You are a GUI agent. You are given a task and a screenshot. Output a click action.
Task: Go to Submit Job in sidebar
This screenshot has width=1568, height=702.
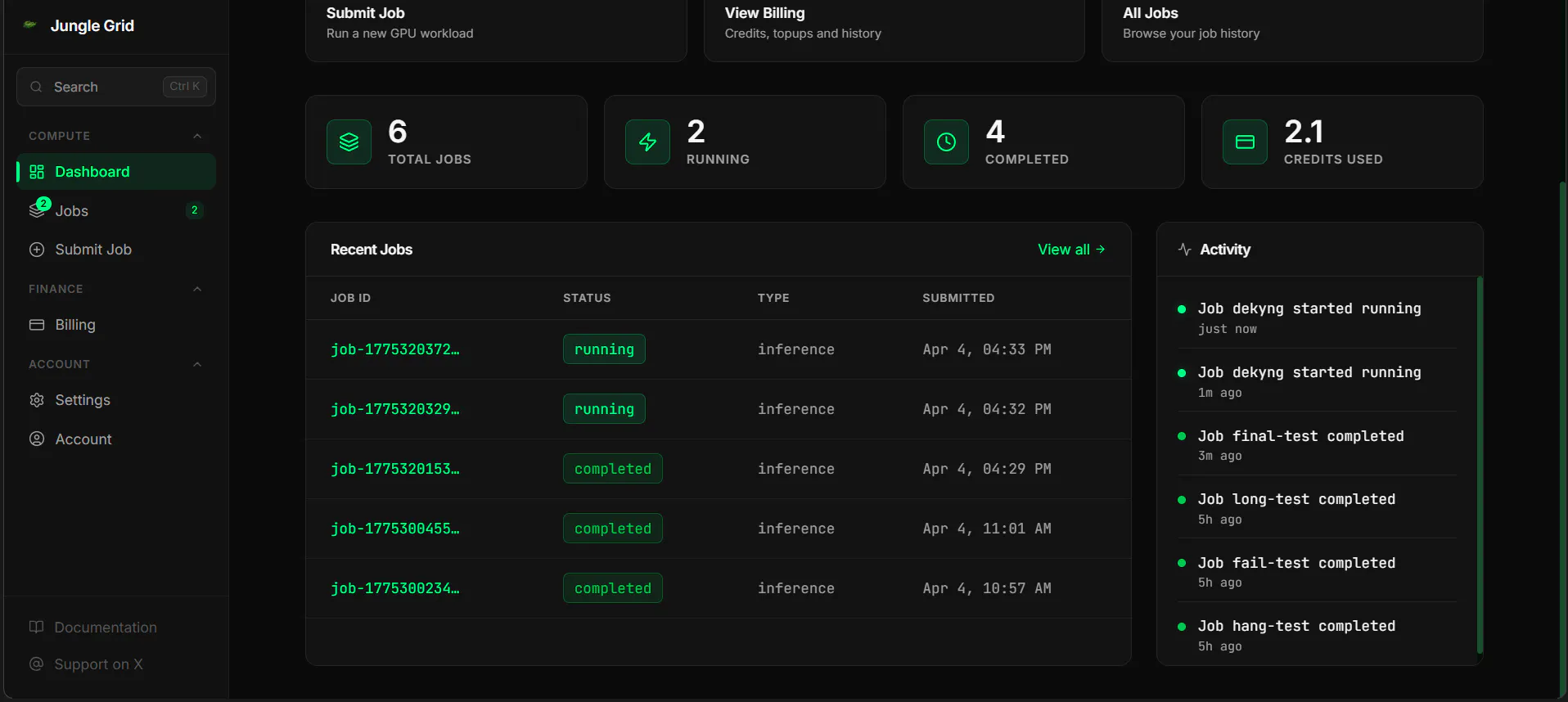(116, 250)
